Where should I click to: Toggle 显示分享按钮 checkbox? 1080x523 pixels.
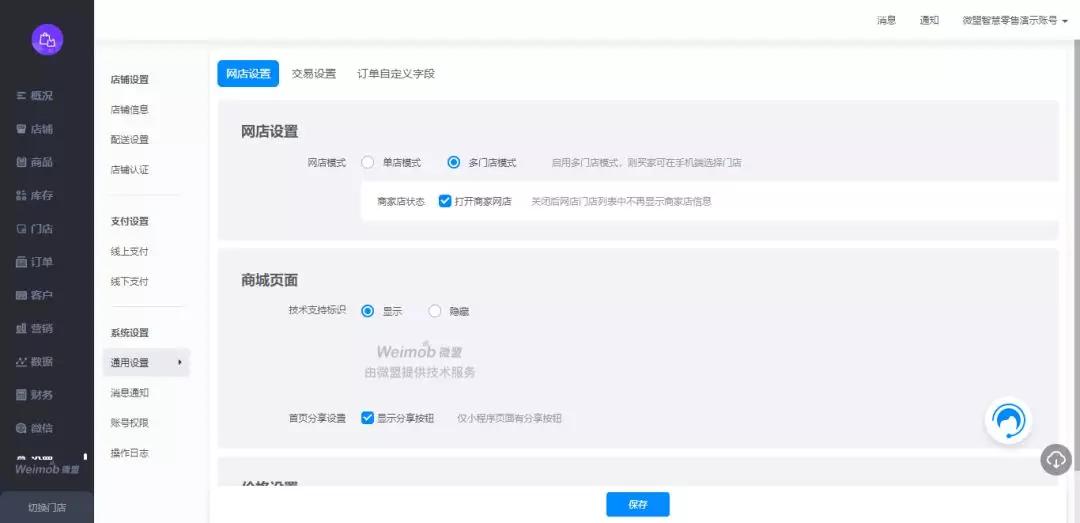click(x=368, y=418)
